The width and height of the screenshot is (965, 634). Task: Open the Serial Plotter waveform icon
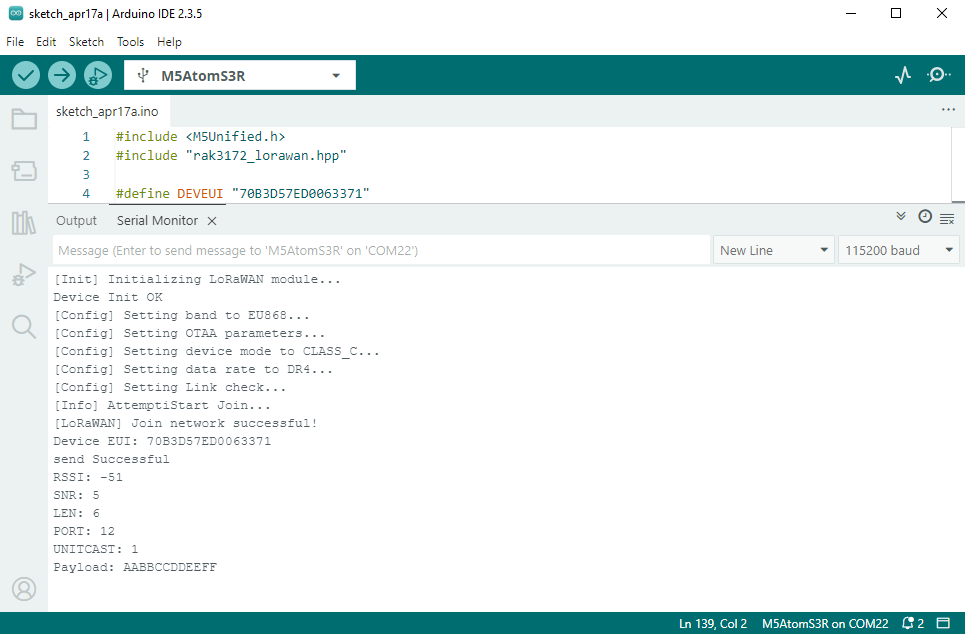[903, 75]
